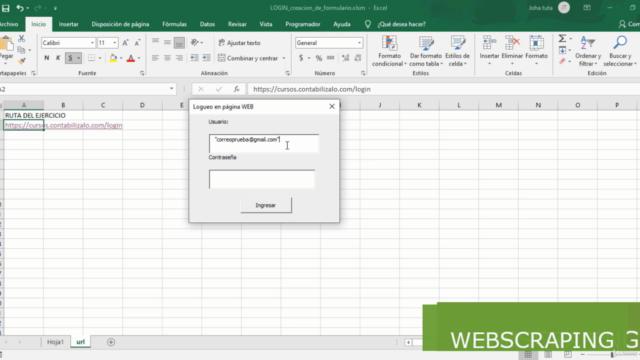
Task: Click the insert function fx button
Action: tap(236, 89)
